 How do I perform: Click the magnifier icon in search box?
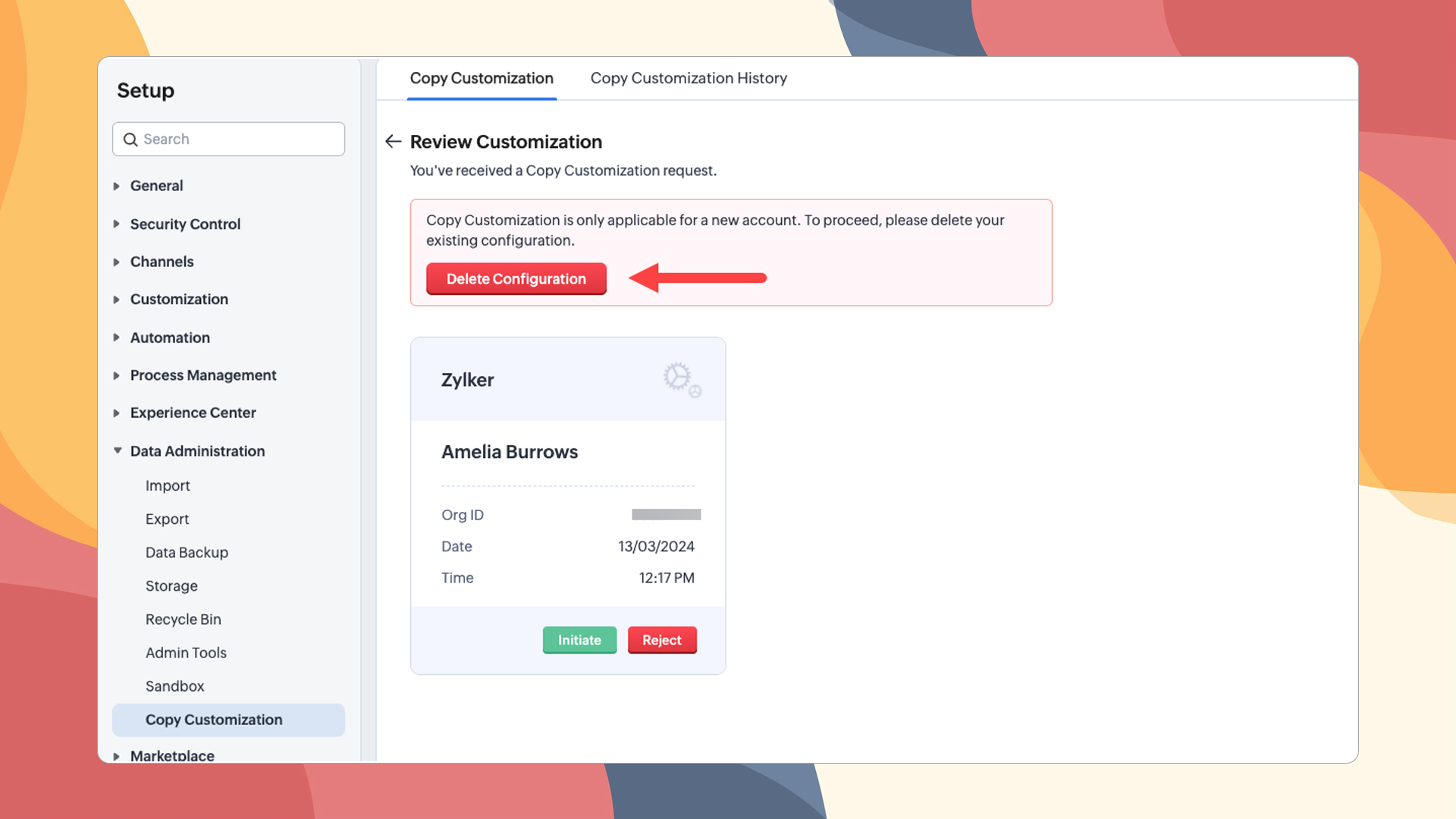pyautogui.click(x=130, y=140)
